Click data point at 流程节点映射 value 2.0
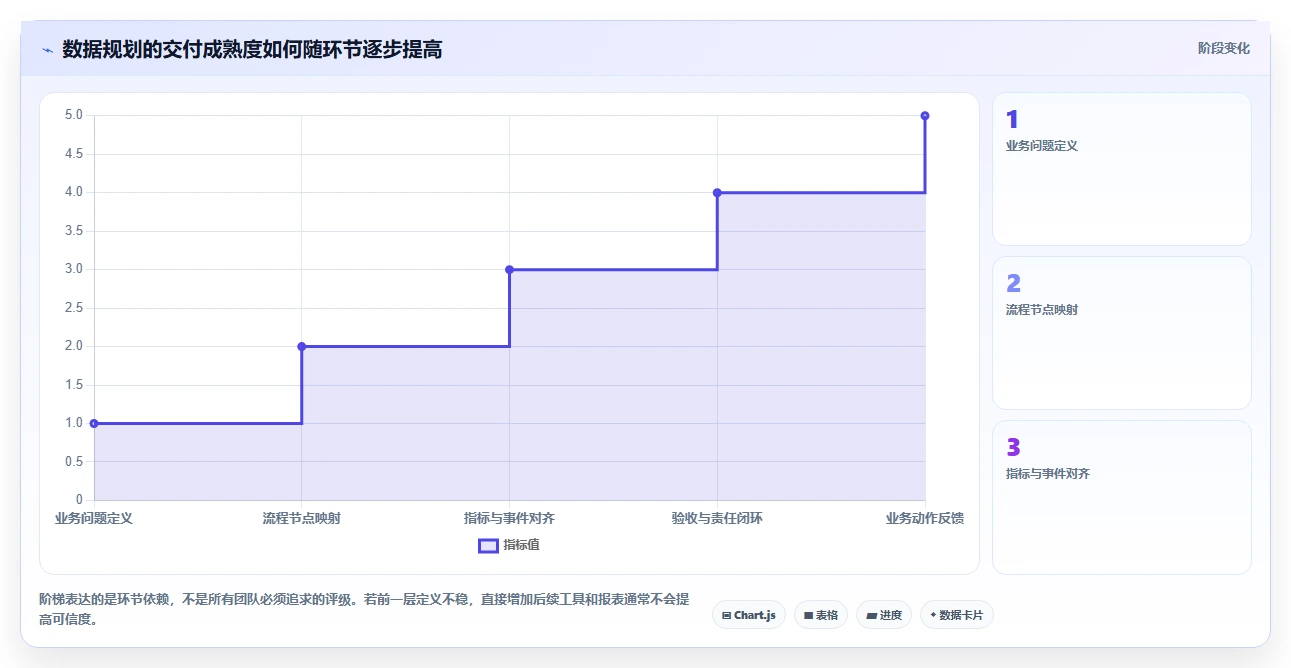Image resolution: width=1291 pixels, height=668 pixels. [302, 346]
